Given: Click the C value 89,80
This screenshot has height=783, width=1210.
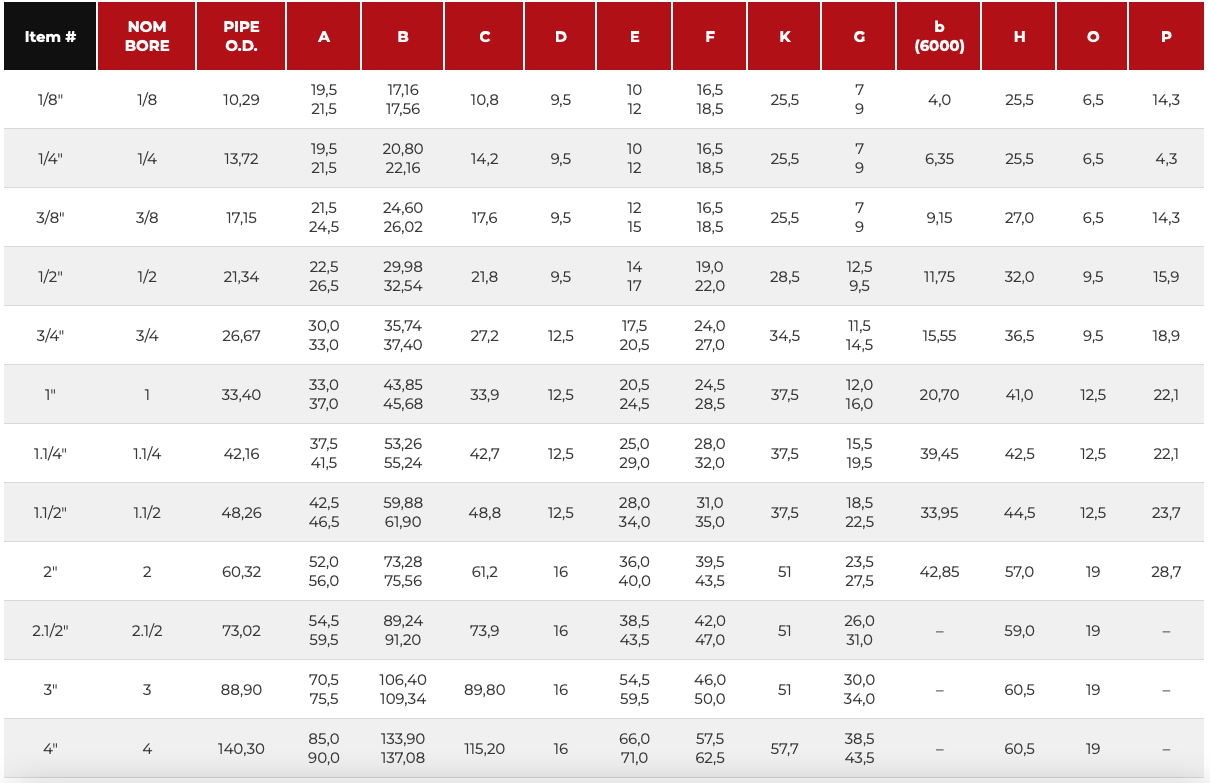Looking at the screenshot, I should coord(484,690).
